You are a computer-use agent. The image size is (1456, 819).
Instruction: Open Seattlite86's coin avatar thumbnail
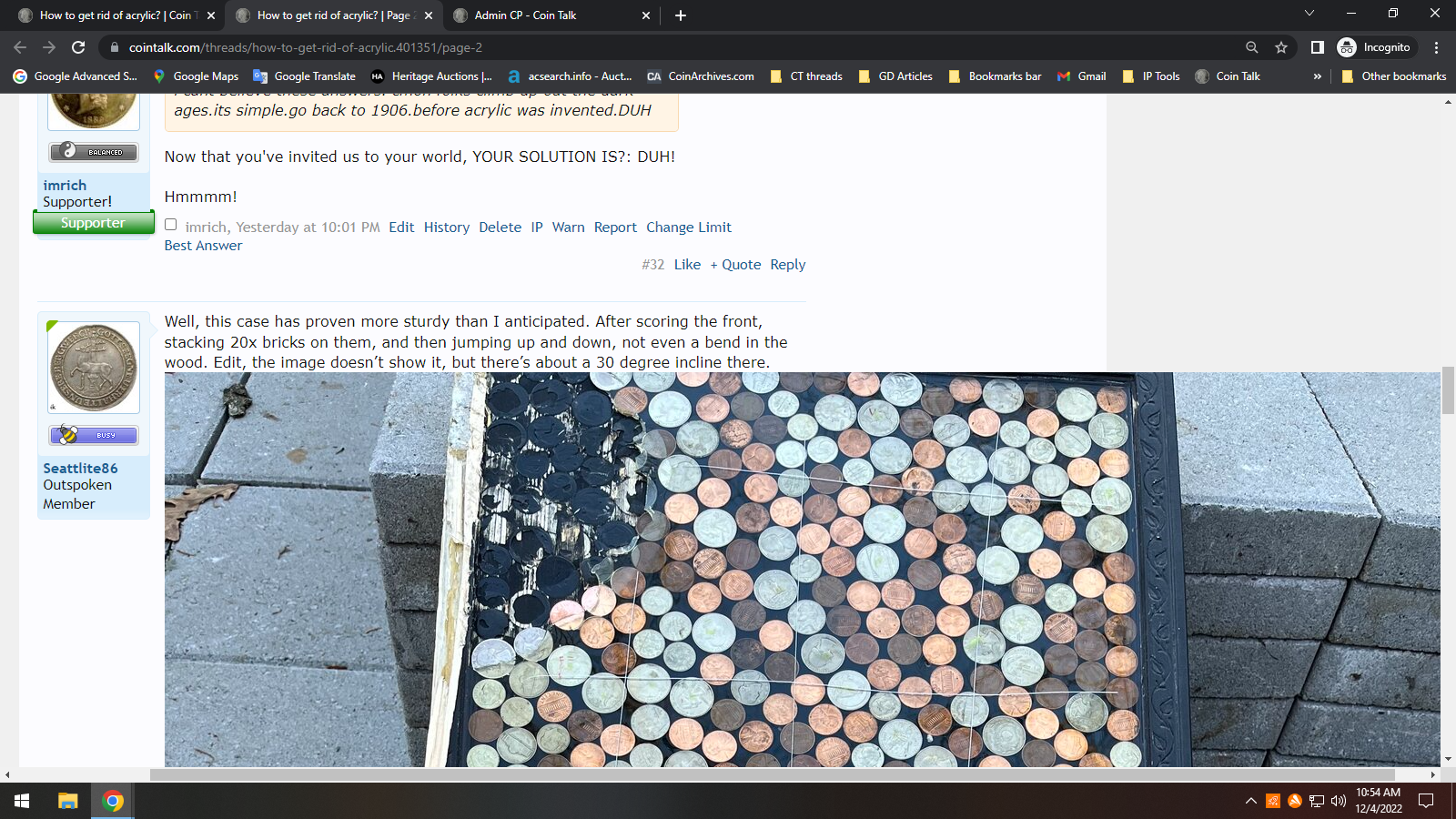pyautogui.click(x=94, y=368)
